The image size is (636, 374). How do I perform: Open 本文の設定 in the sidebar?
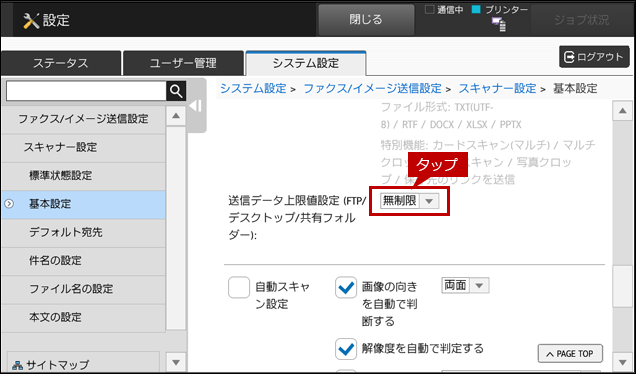pyautogui.click(x=83, y=317)
